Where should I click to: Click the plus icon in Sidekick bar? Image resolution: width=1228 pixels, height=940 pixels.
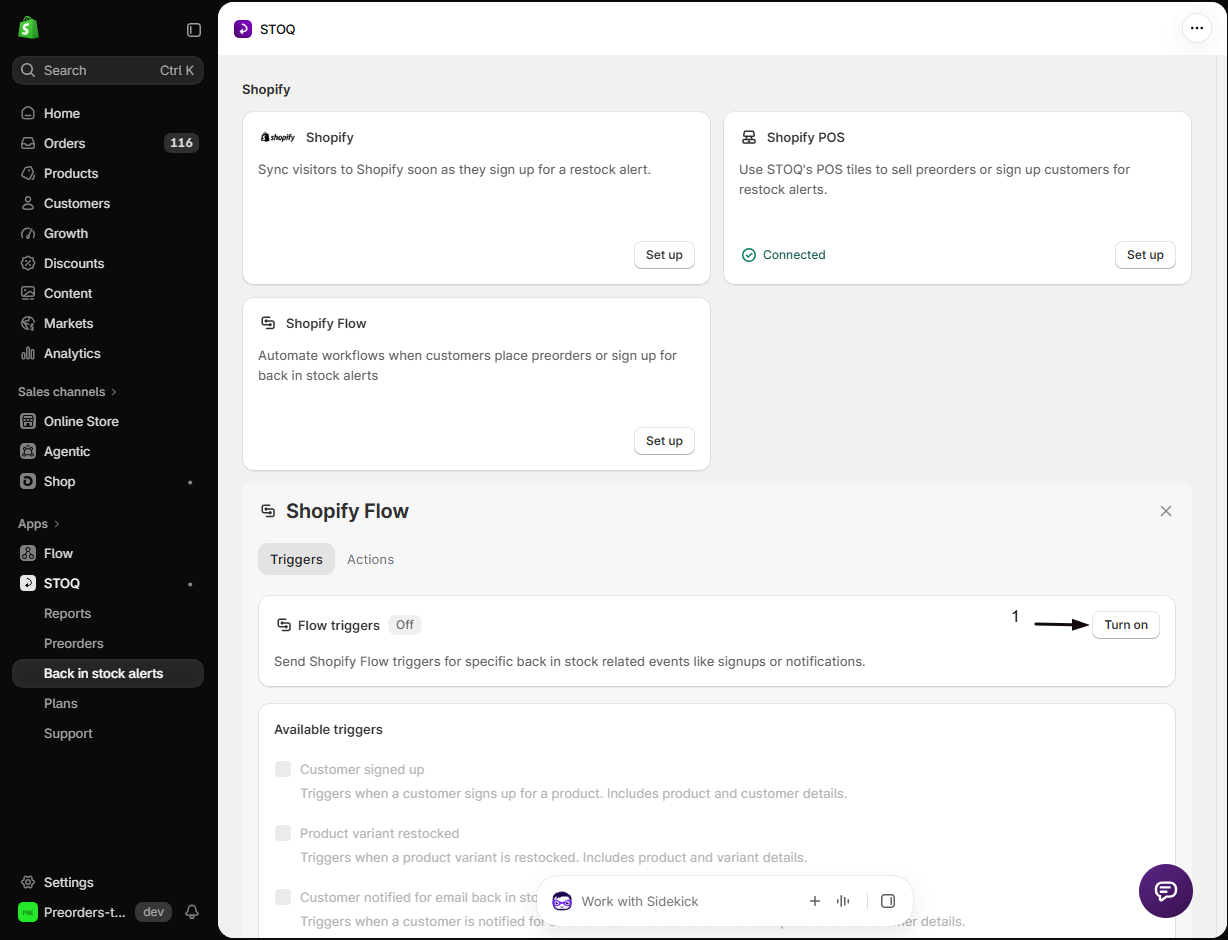[x=815, y=901]
